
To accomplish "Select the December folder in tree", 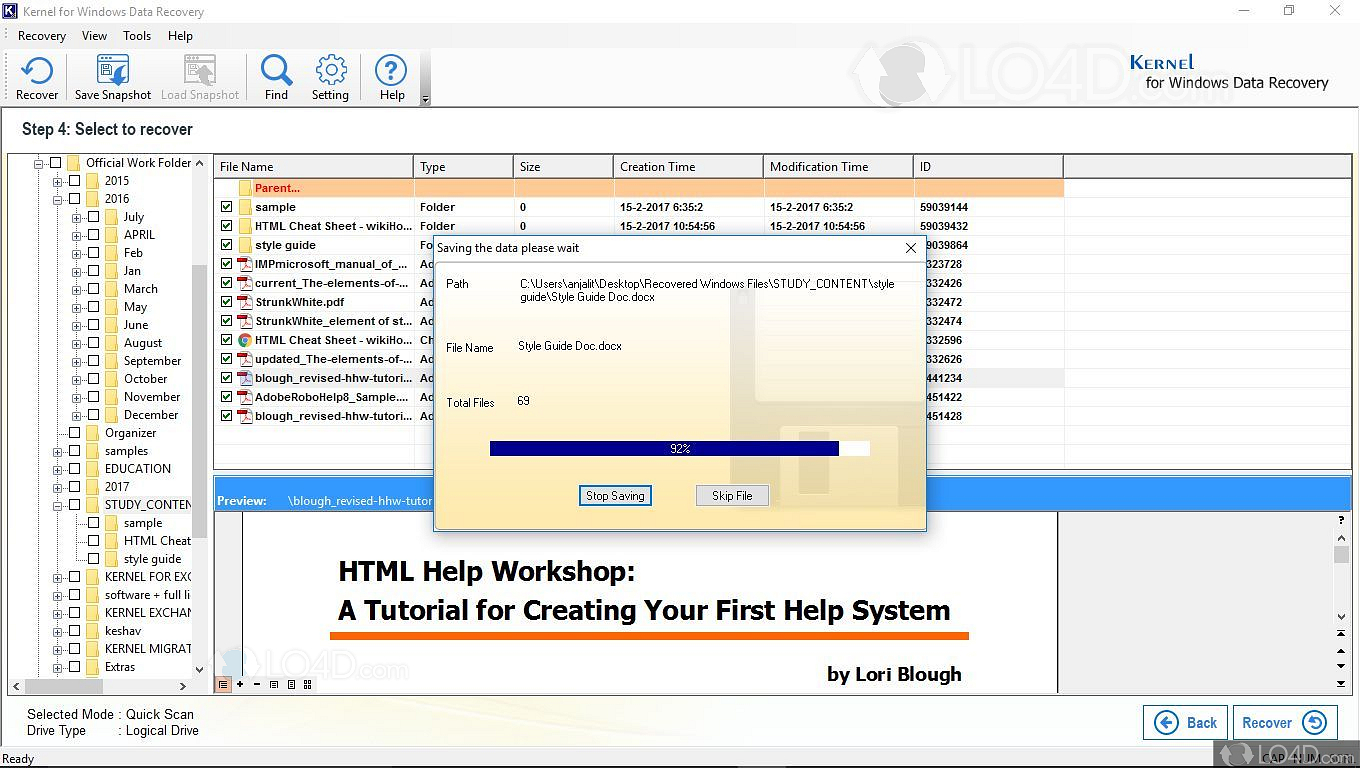I will [x=151, y=415].
